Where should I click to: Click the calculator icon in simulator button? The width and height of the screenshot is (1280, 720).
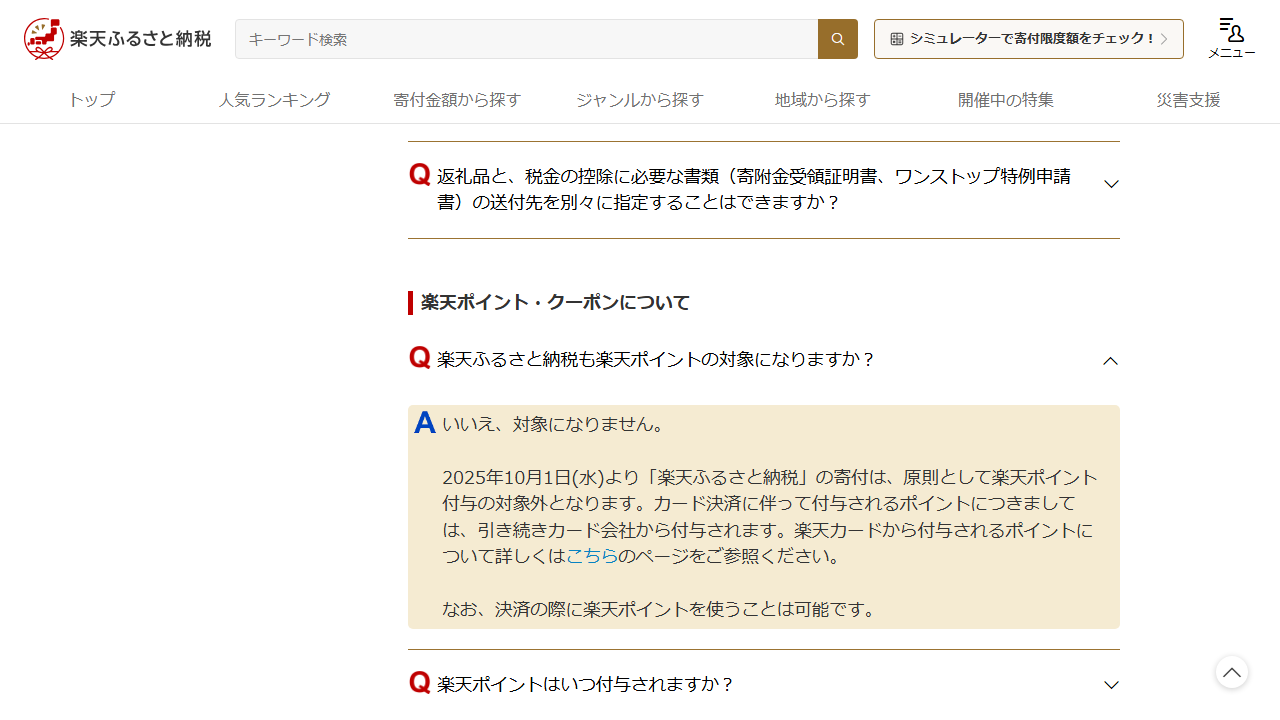(x=897, y=39)
